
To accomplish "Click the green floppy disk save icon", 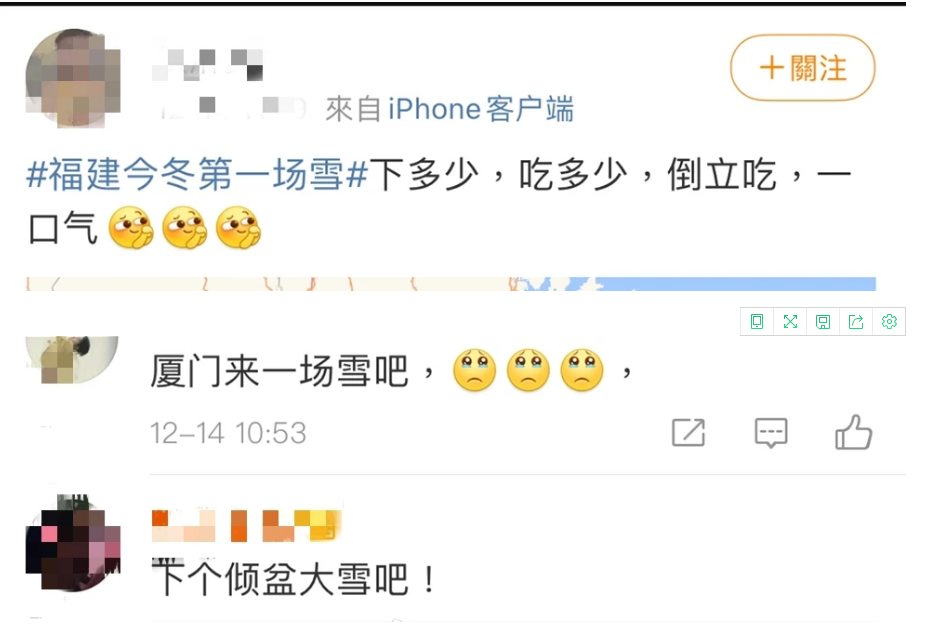I will click(x=823, y=322).
